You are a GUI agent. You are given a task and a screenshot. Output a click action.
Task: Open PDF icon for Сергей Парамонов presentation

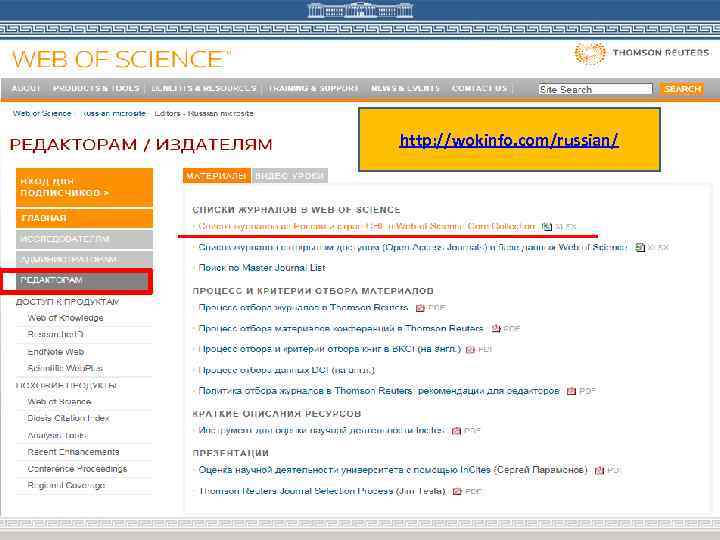click(599, 470)
